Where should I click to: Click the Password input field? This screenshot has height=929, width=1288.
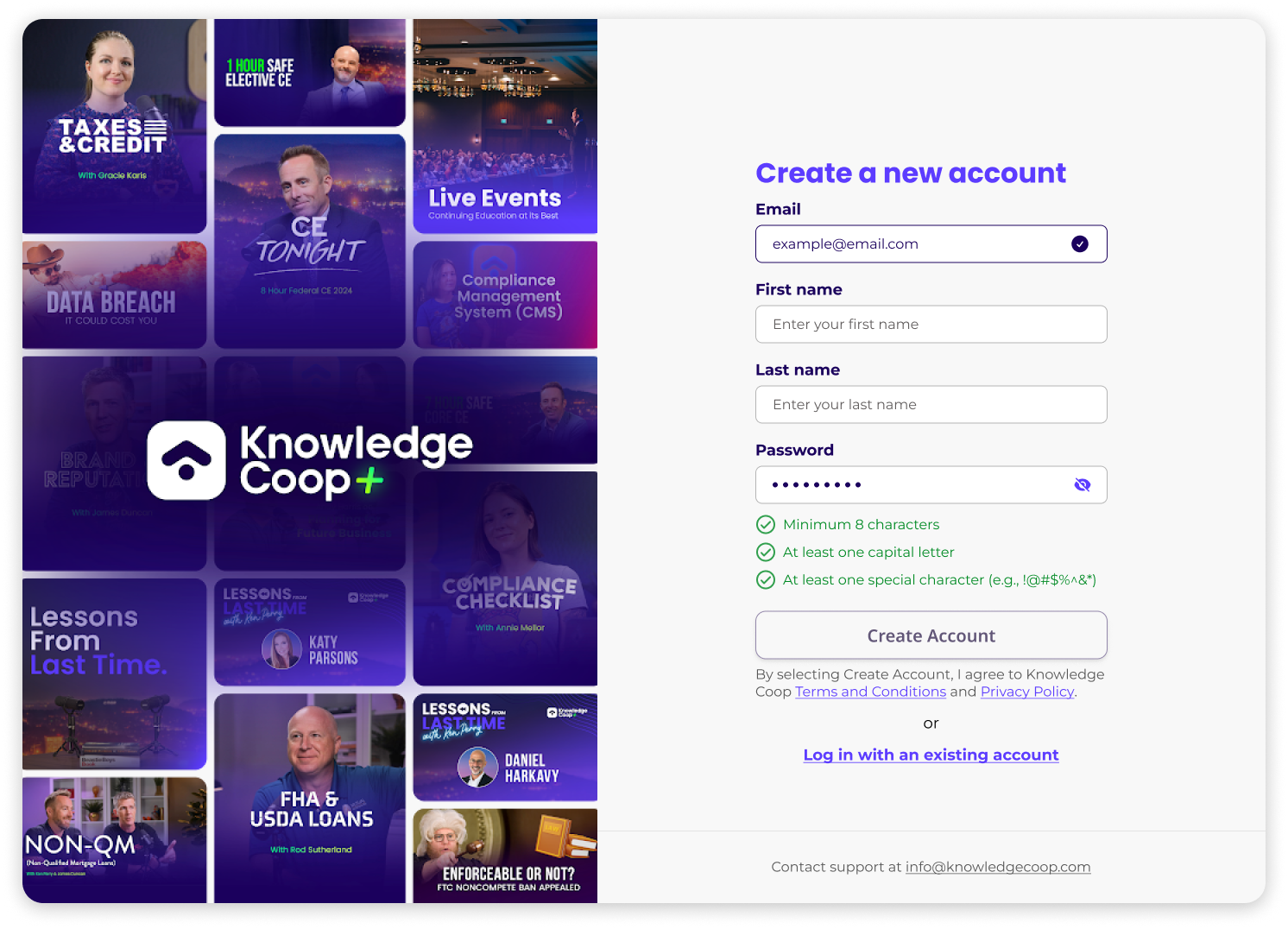tap(931, 485)
